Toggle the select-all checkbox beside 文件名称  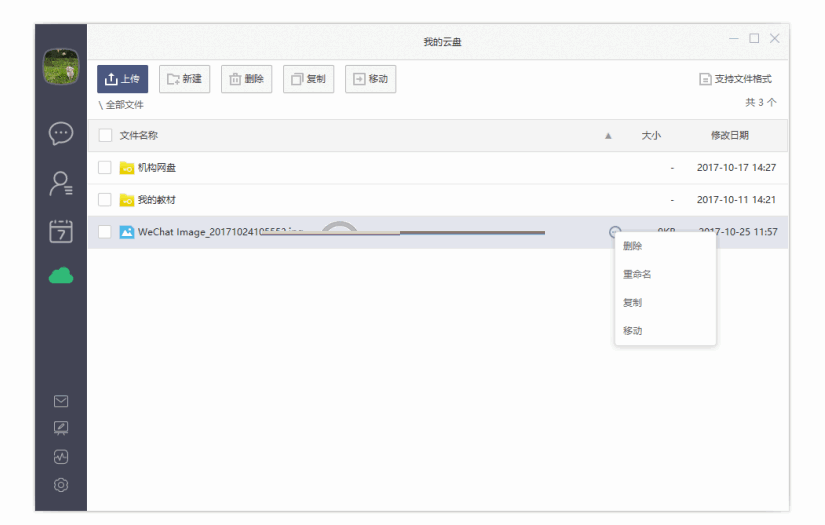point(105,135)
